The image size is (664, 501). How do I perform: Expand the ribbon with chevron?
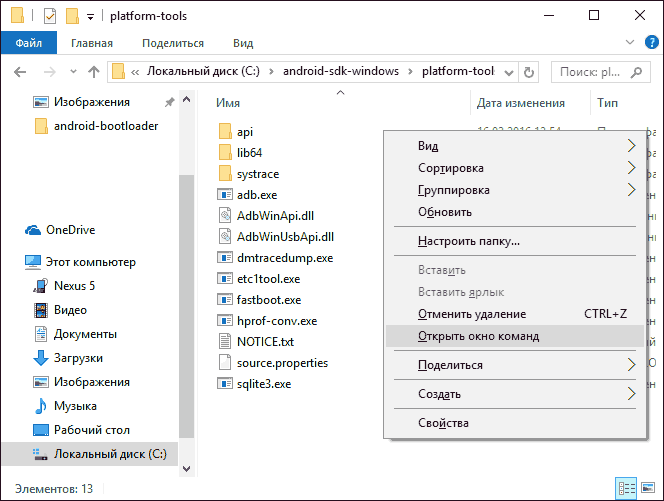point(630,42)
